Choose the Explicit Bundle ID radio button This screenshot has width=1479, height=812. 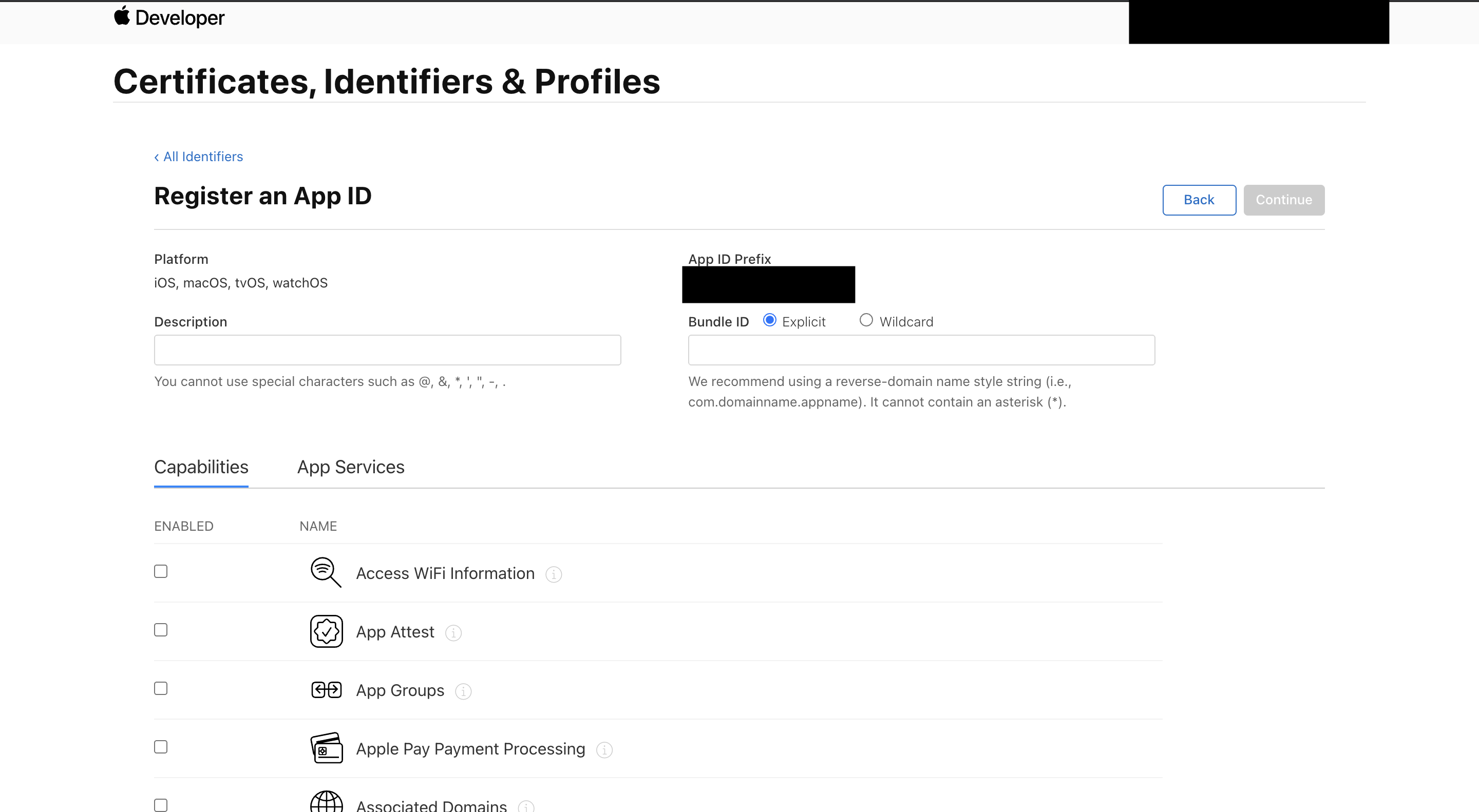[x=769, y=320]
